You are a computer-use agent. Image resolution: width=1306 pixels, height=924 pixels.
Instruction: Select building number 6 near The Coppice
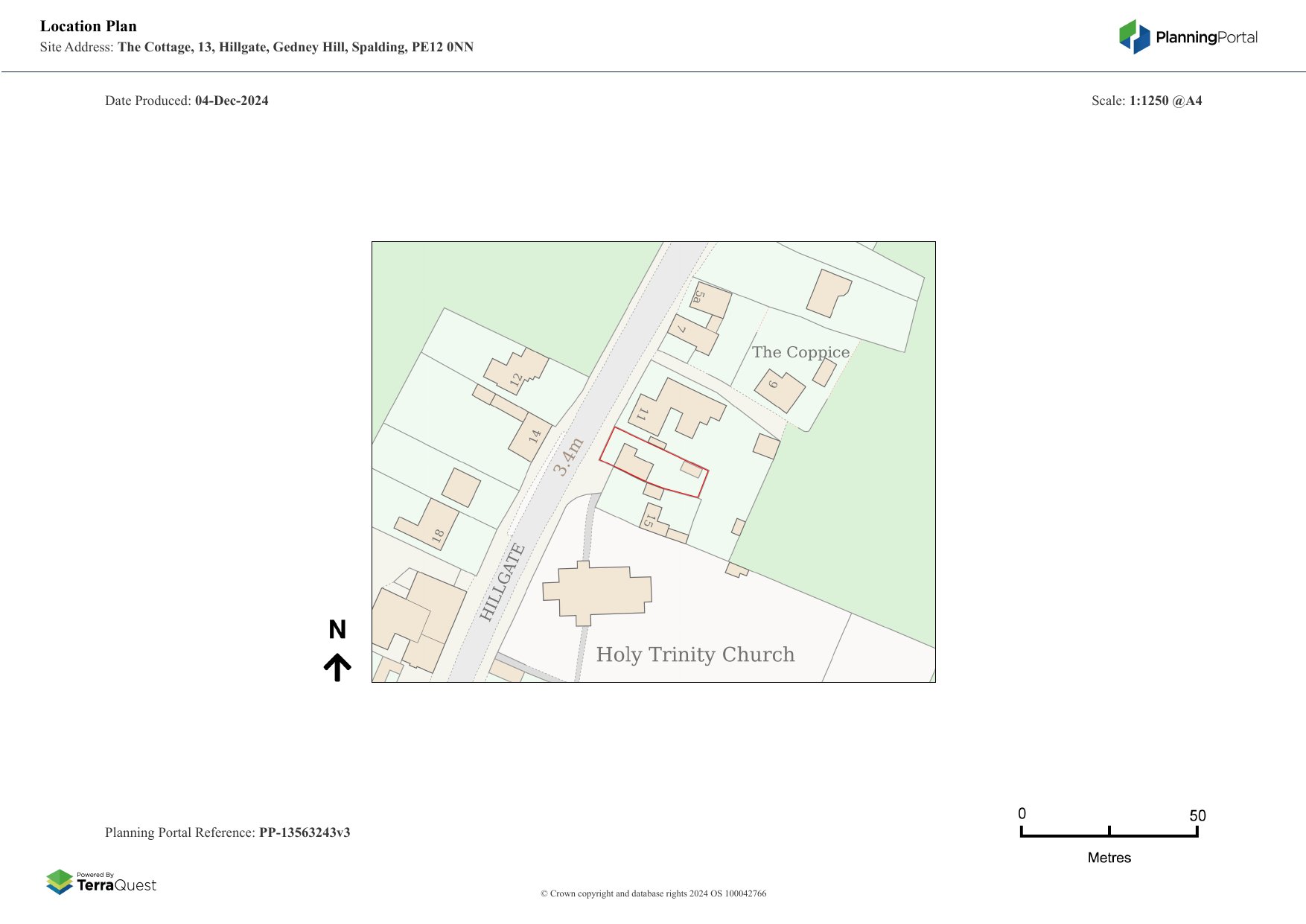click(x=780, y=389)
